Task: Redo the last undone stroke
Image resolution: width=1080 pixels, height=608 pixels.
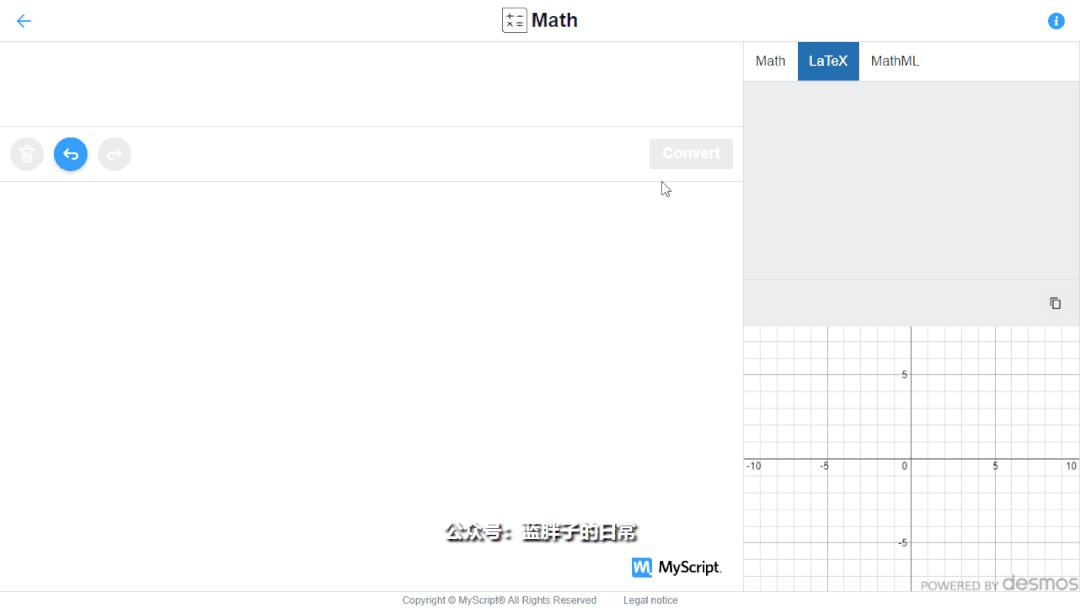Action: coord(114,154)
